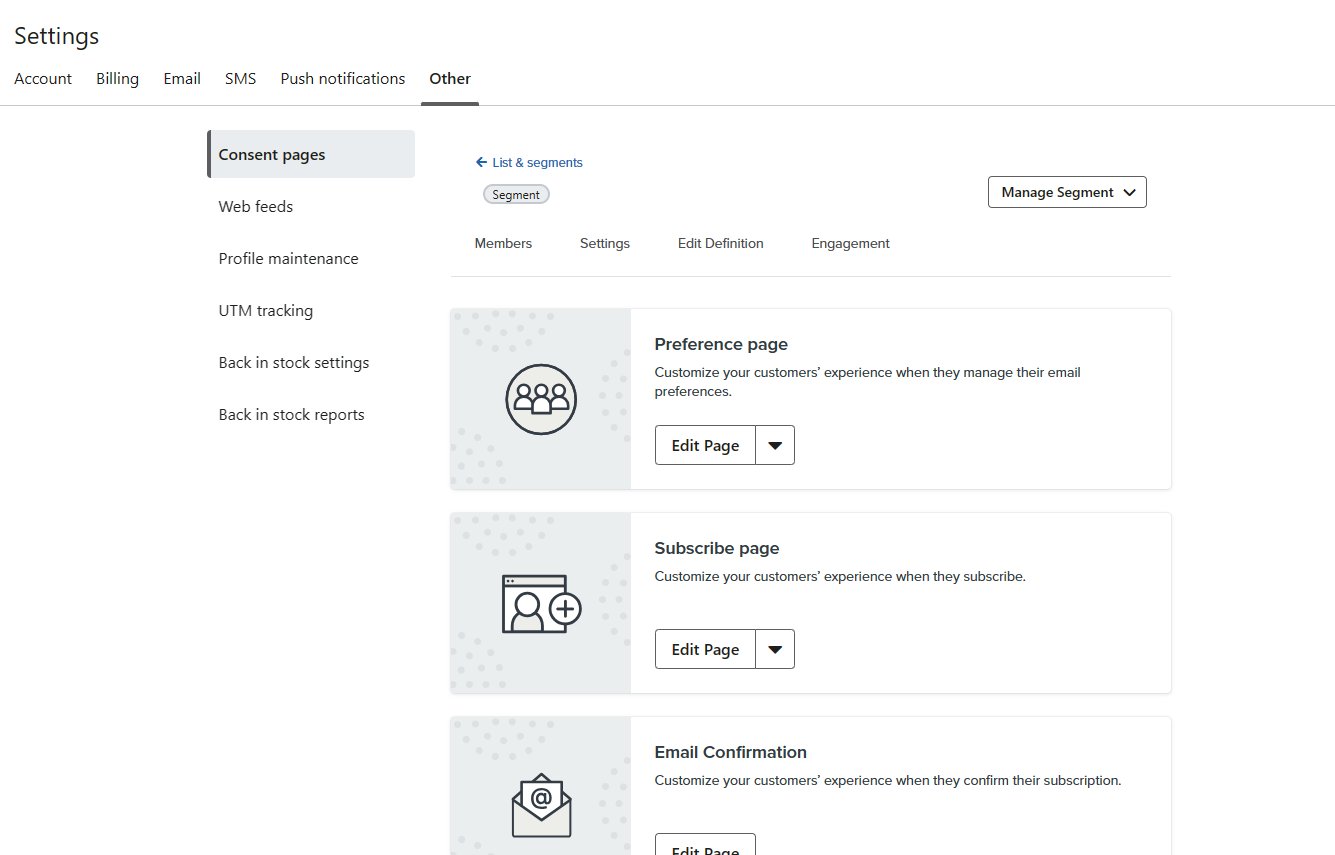Select the Other settings tab

(x=450, y=79)
